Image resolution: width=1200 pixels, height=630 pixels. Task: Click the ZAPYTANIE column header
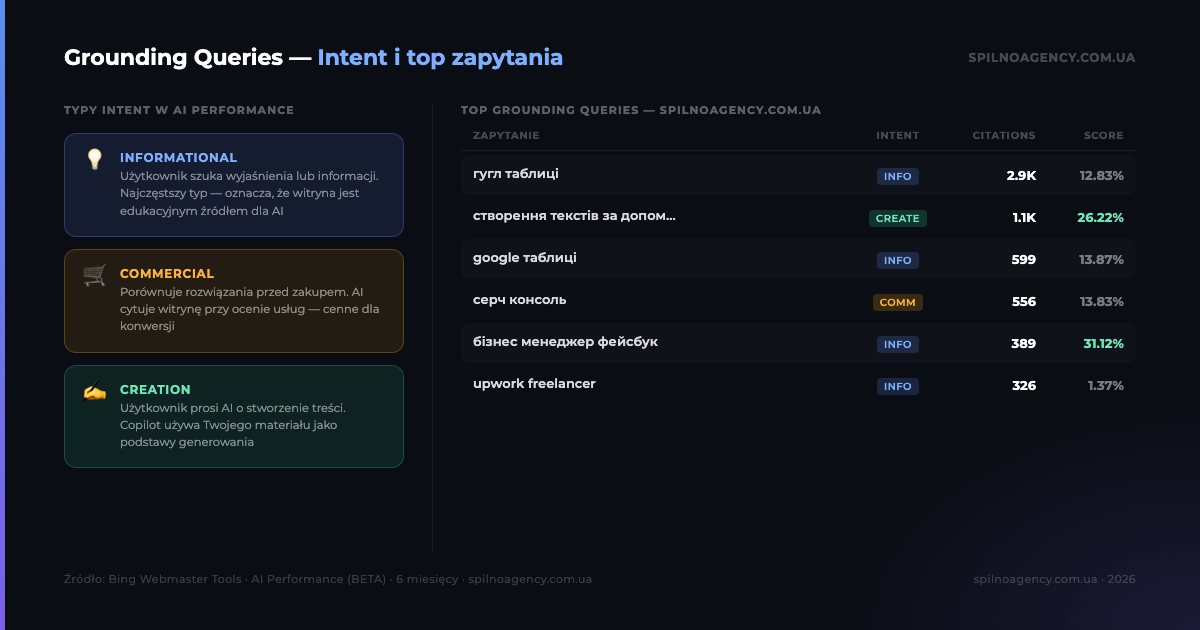(506, 136)
